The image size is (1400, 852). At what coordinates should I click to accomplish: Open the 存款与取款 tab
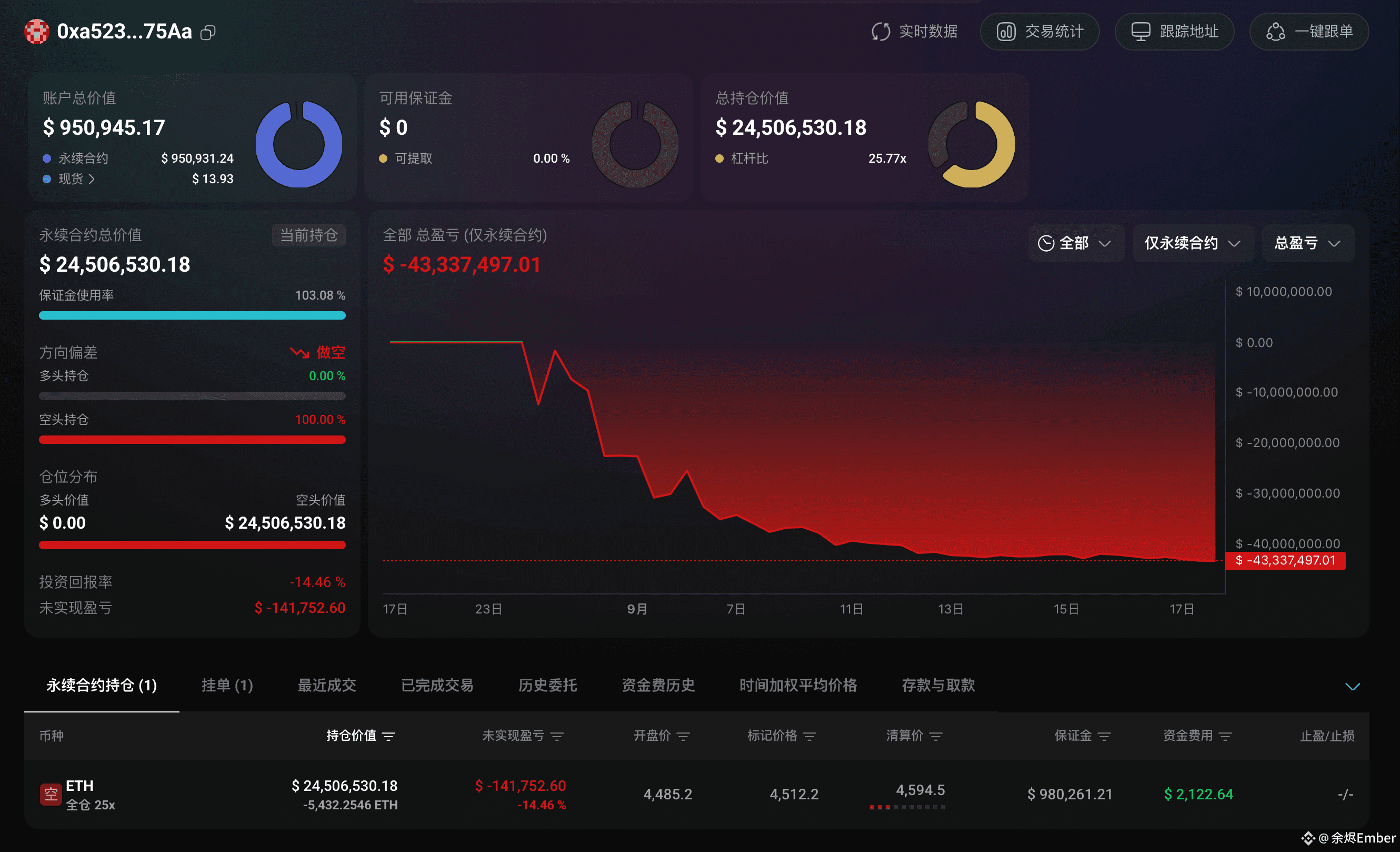[938, 686]
